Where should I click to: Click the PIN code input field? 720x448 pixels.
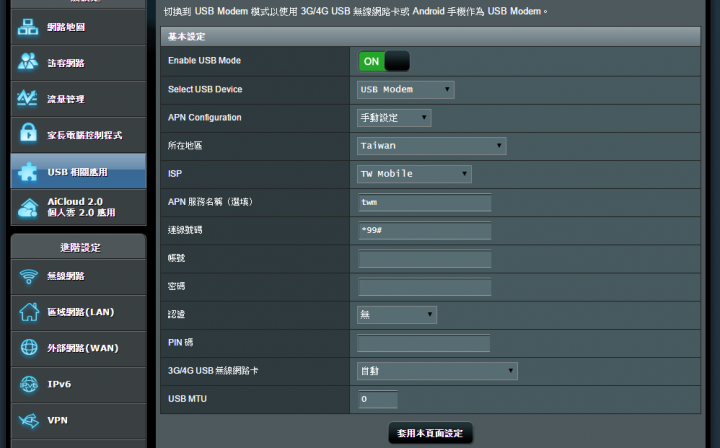pos(423,343)
